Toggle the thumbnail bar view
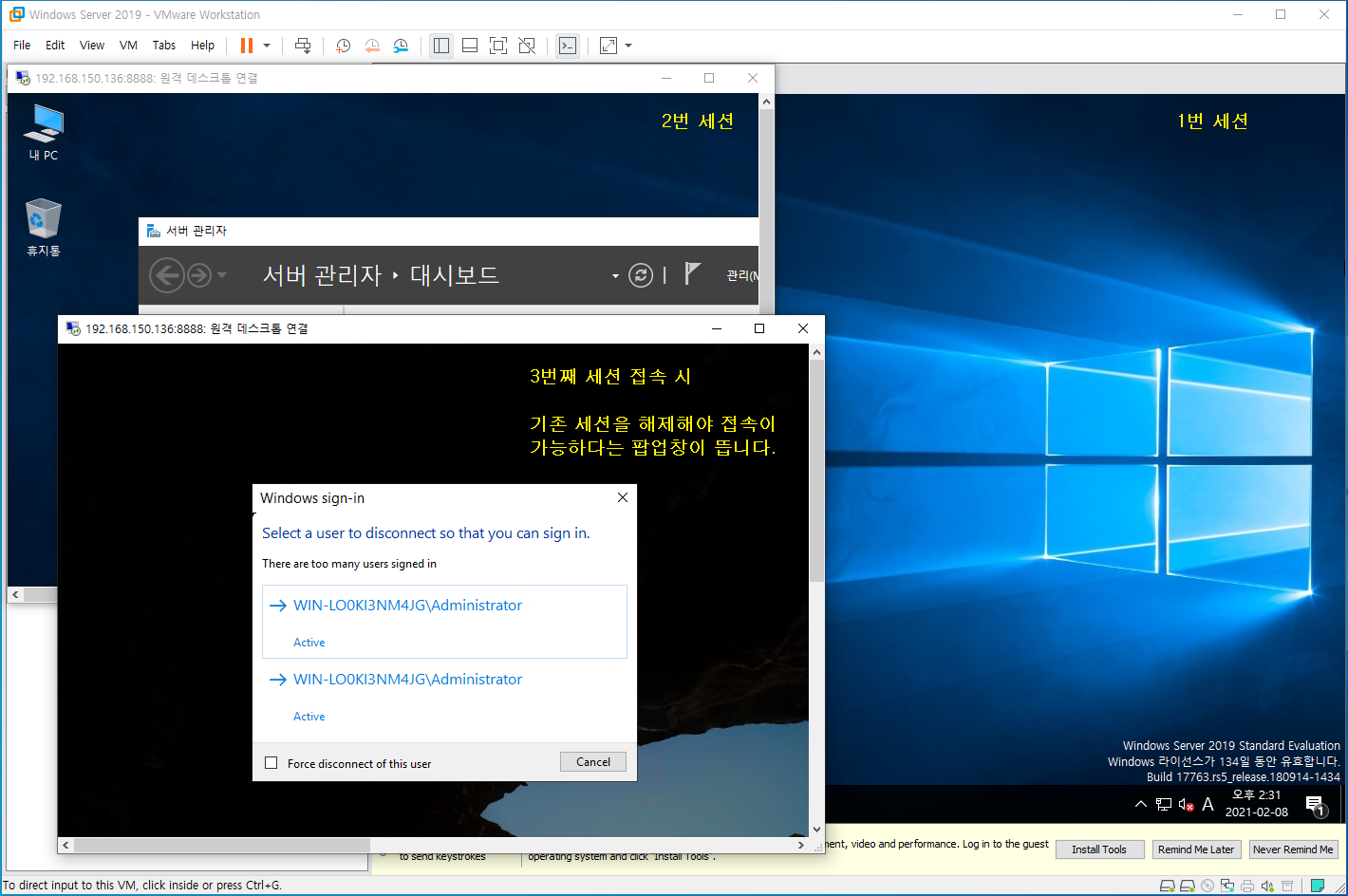 coord(470,45)
